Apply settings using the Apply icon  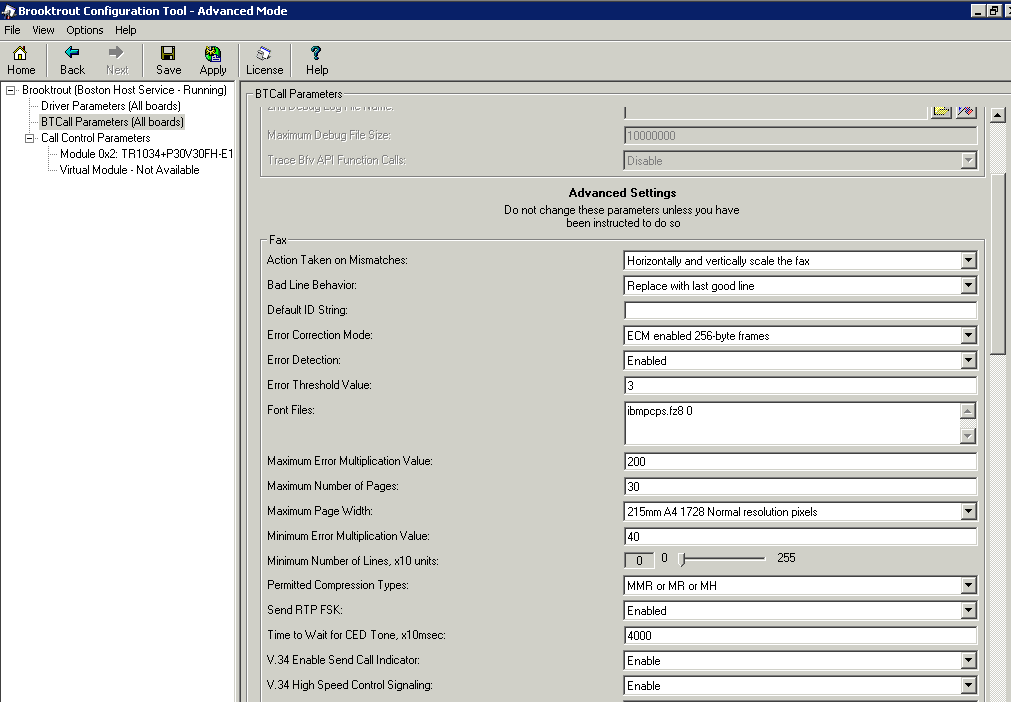pos(213,61)
